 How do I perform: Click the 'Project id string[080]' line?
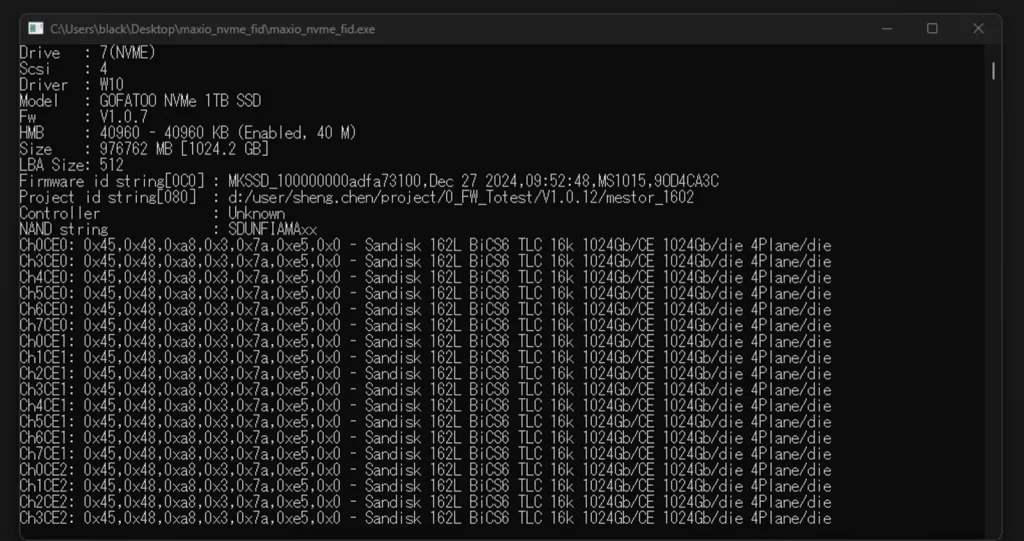357,197
